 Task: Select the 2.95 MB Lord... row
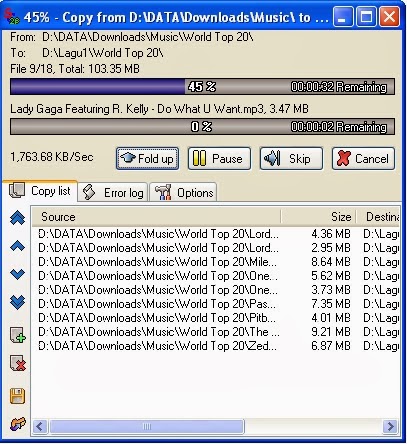point(216,248)
